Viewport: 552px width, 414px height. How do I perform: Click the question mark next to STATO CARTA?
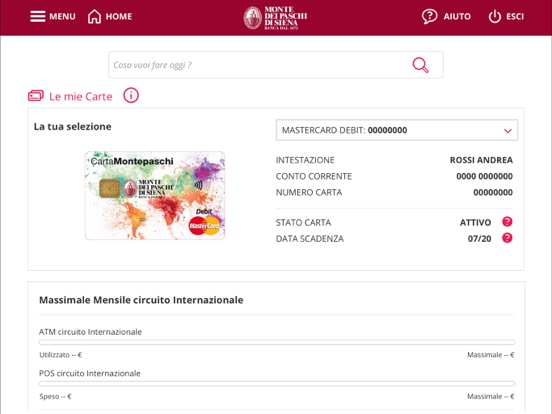507,222
